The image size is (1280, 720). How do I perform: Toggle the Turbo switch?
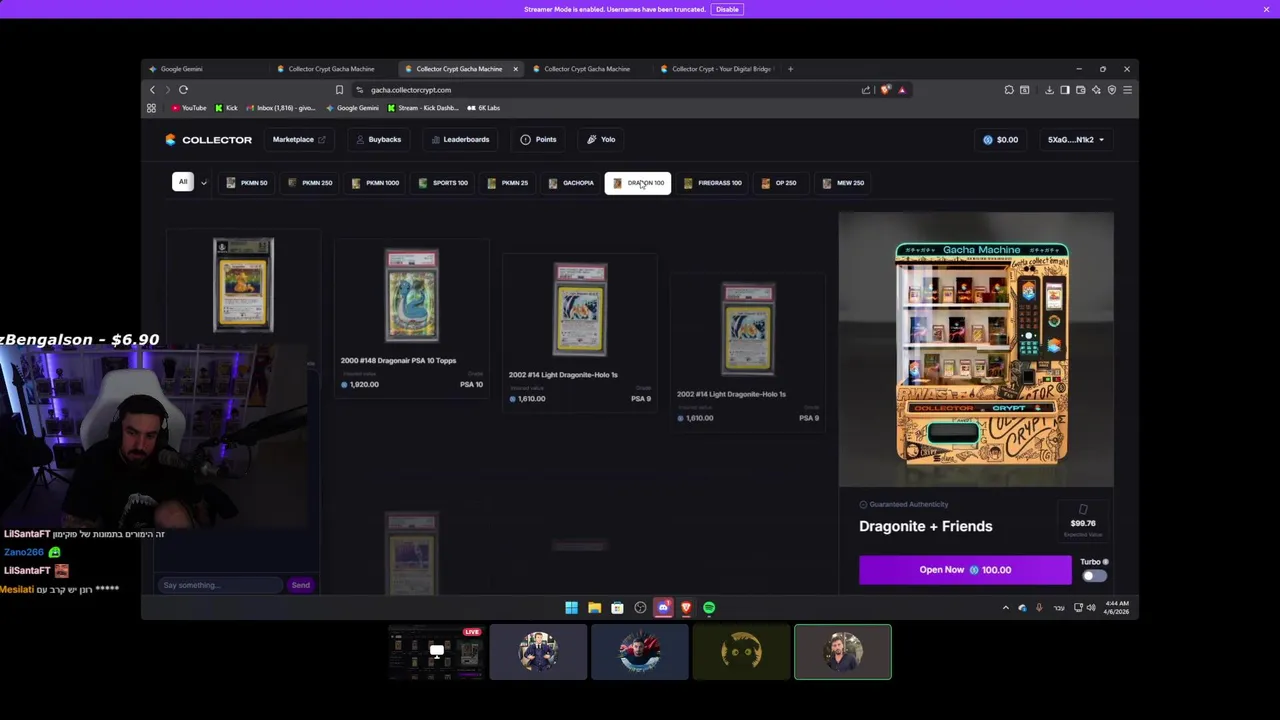1094,575
